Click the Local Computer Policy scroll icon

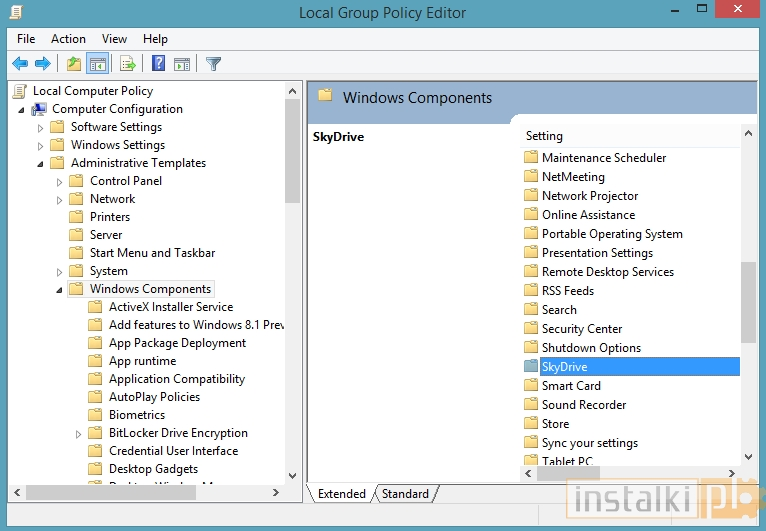pos(20,91)
